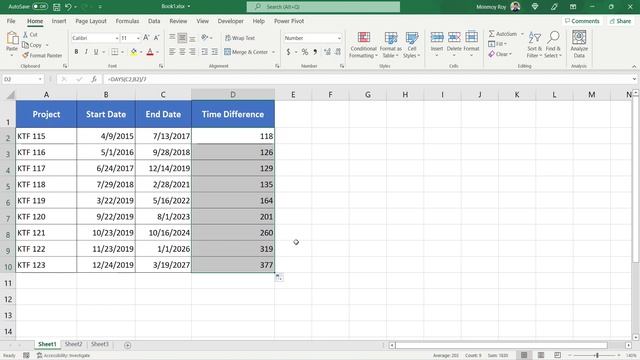Toggle the AutoSave switch
Screen dimensions: 640x360
pos(40,7)
